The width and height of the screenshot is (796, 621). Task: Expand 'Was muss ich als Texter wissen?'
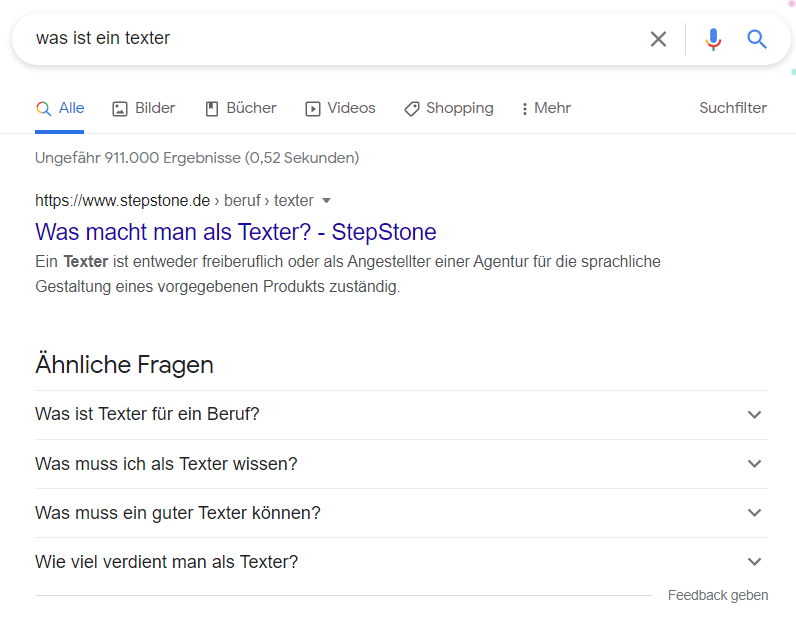(401, 464)
